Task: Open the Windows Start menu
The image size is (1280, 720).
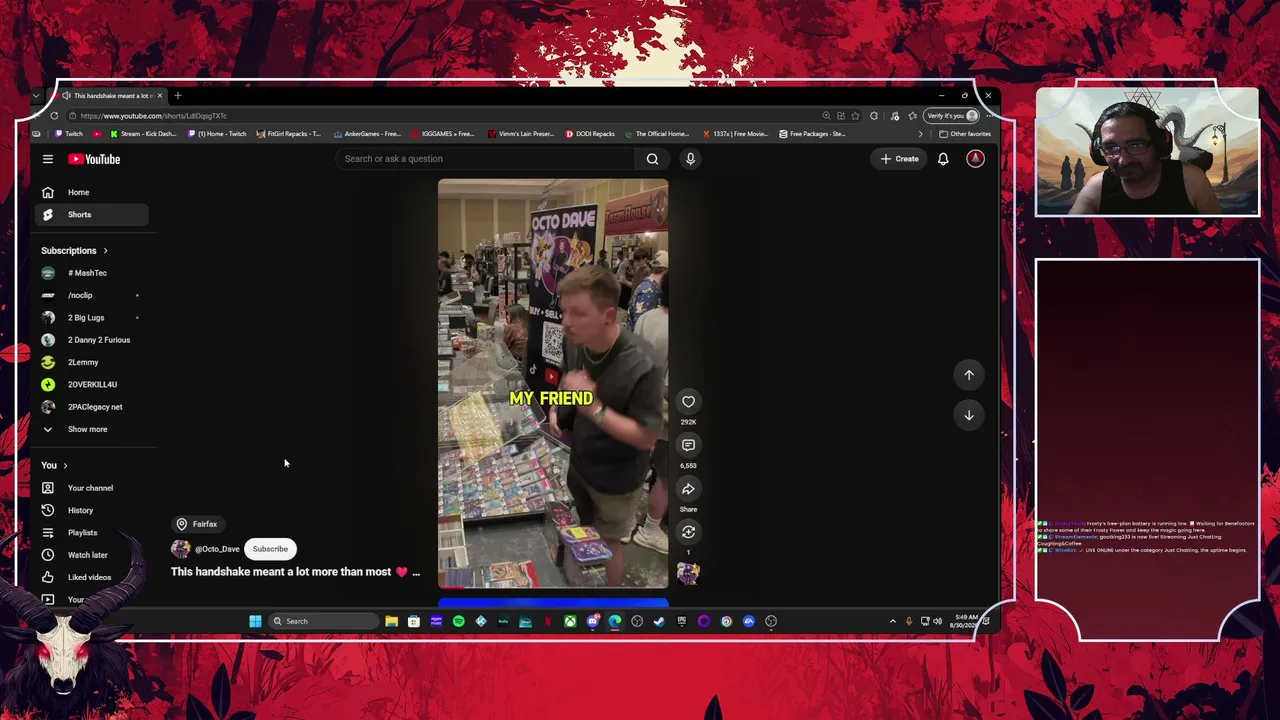Action: click(x=255, y=621)
